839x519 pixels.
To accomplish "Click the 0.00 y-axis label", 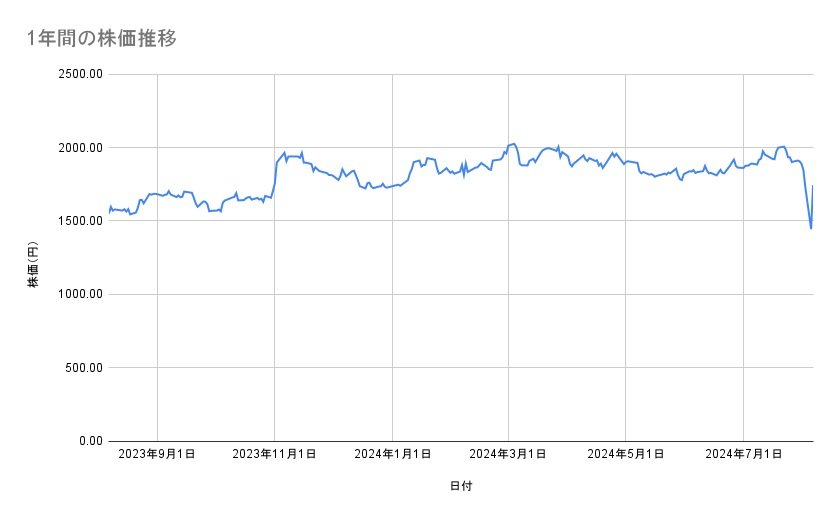I will pos(89,441).
